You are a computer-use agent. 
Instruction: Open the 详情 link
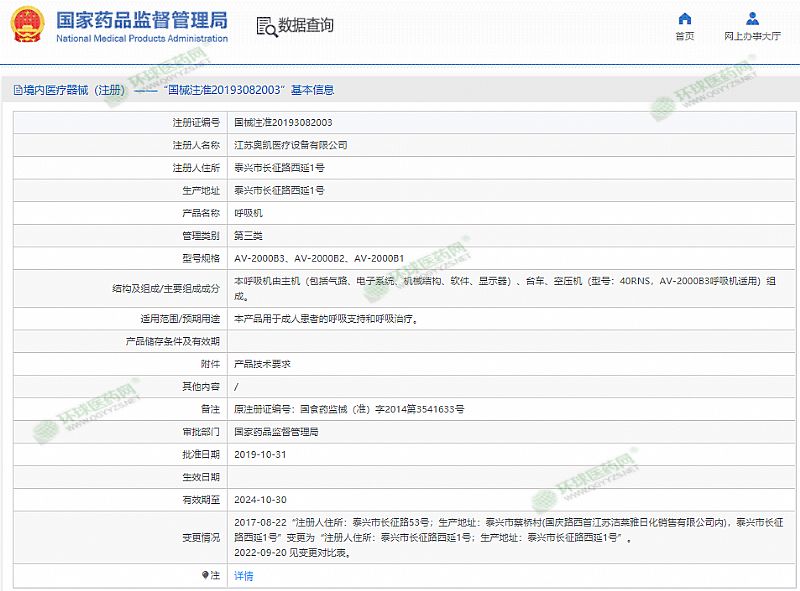[x=243, y=576]
